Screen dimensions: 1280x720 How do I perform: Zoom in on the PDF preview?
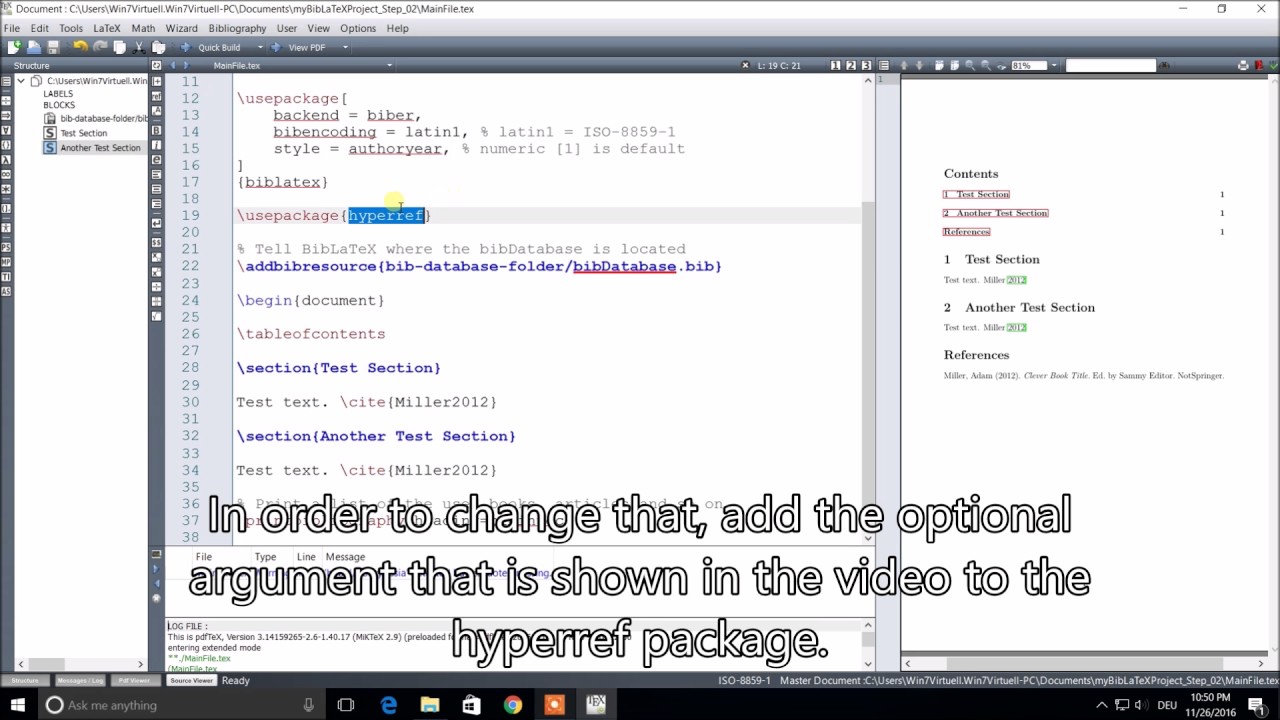tap(970, 65)
